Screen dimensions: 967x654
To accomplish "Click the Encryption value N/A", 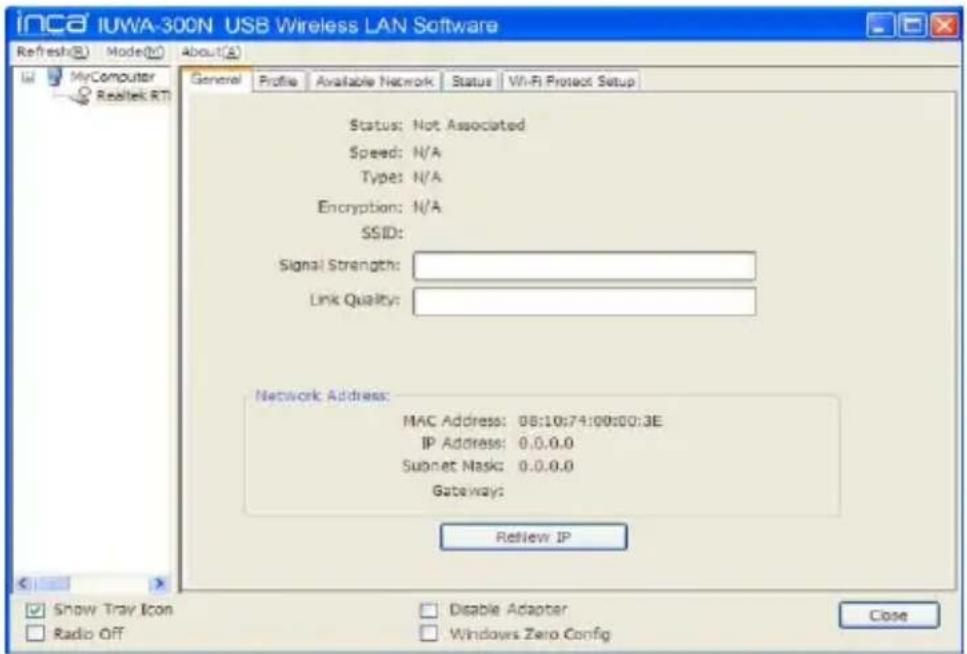I will click(427, 207).
